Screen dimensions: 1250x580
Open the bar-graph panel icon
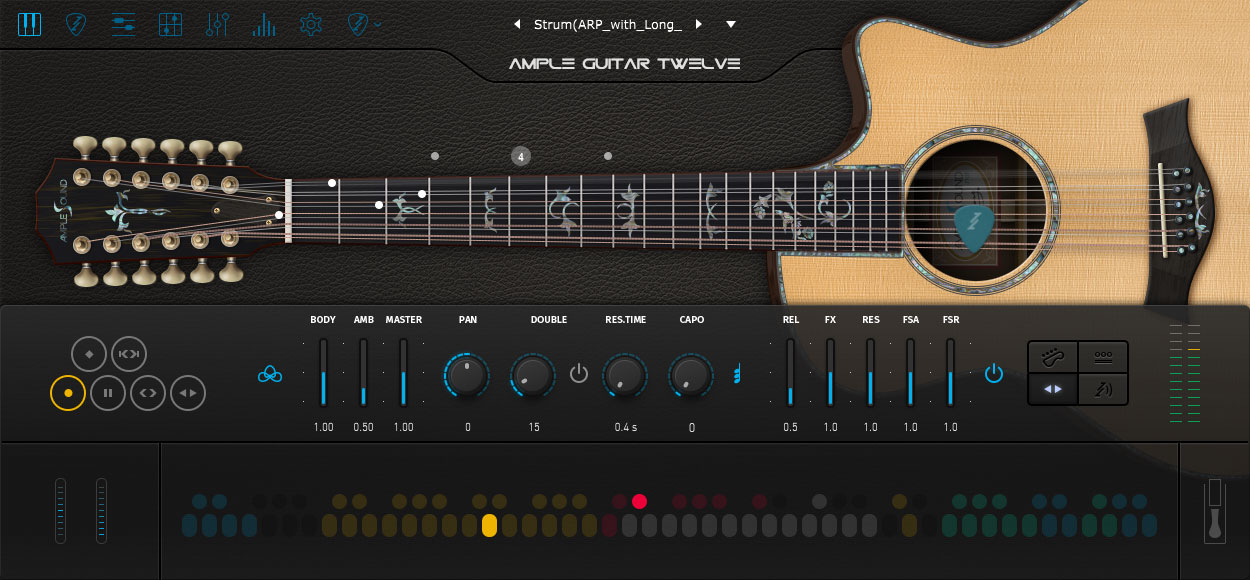(264, 24)
